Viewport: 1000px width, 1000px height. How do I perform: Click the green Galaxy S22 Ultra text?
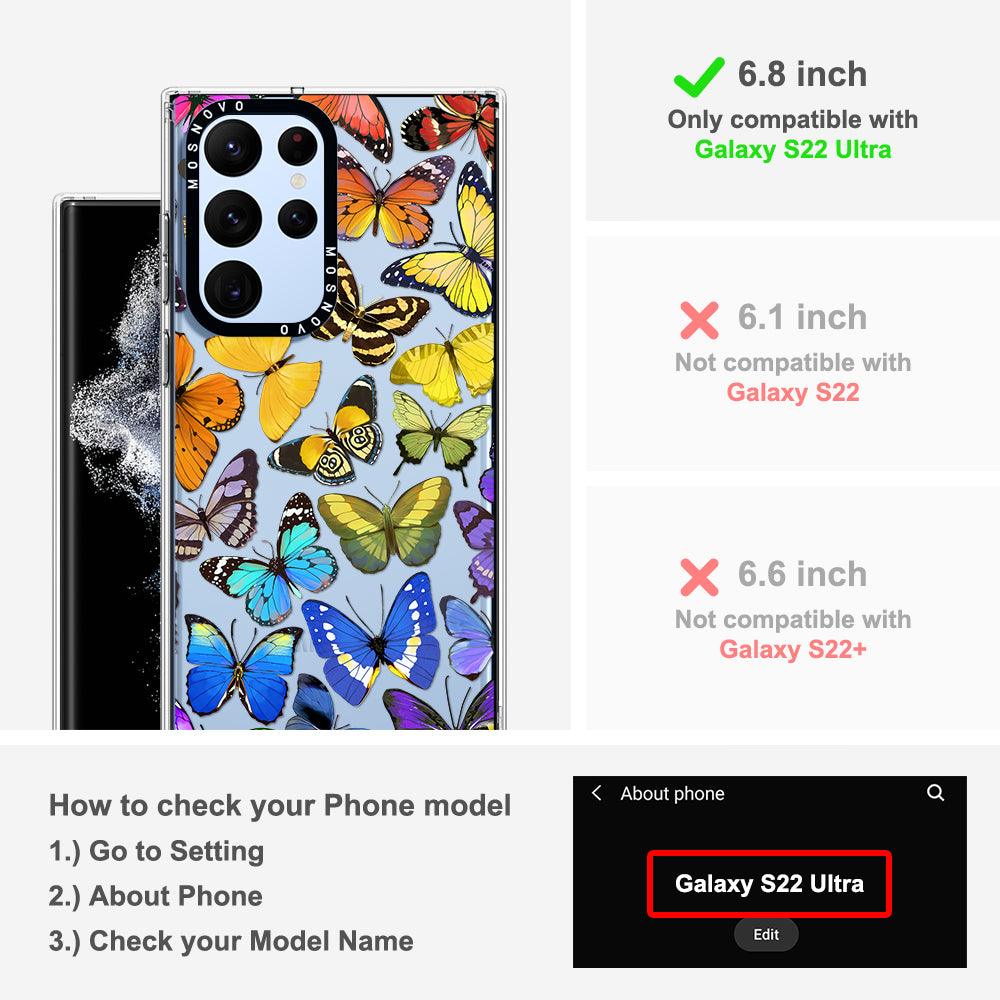pos(793,150)
